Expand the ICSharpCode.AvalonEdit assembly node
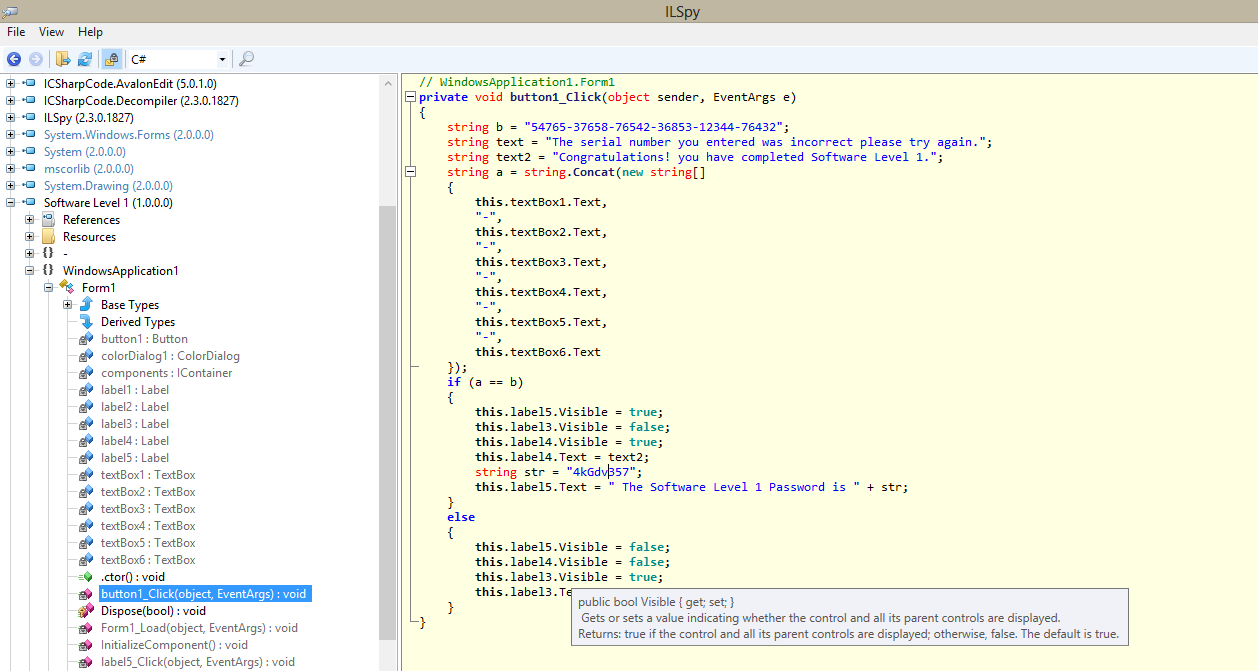This screenshot has height=671, width=1258. [11, 84]
